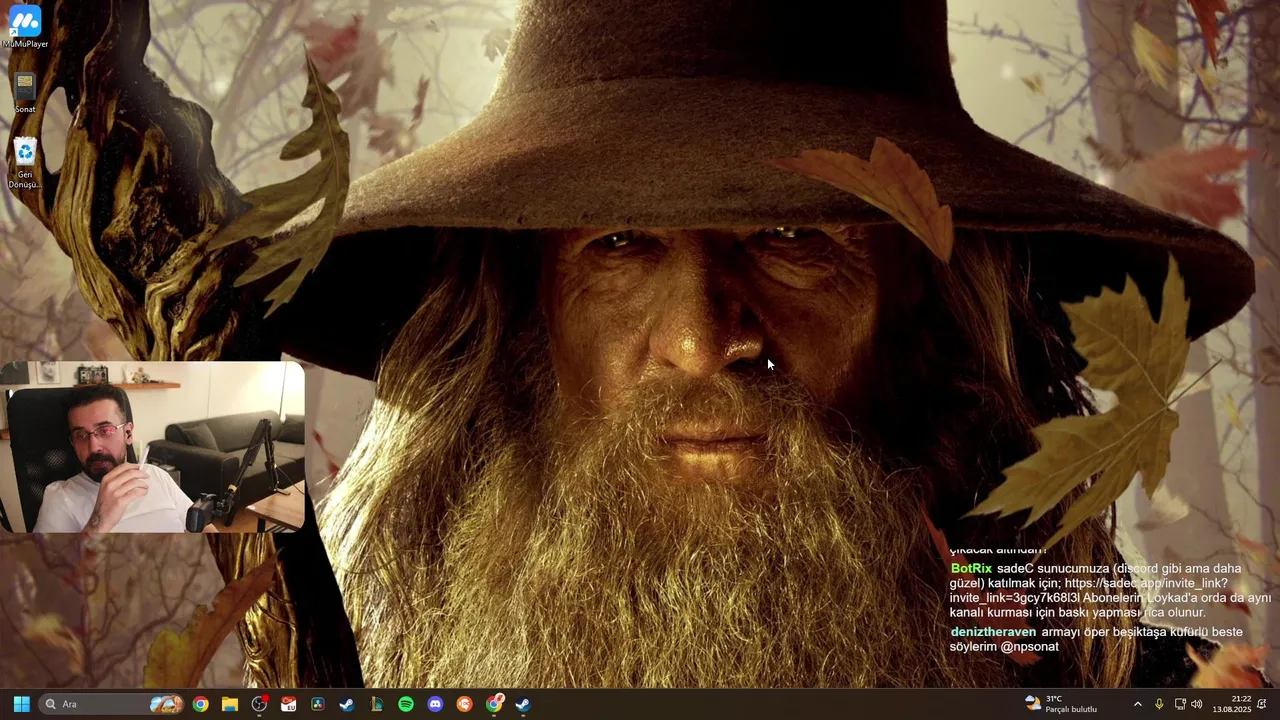Click the Ara taskbar search field
The height and width of the screenshot is (720, 1280).
tap(112, 704)
